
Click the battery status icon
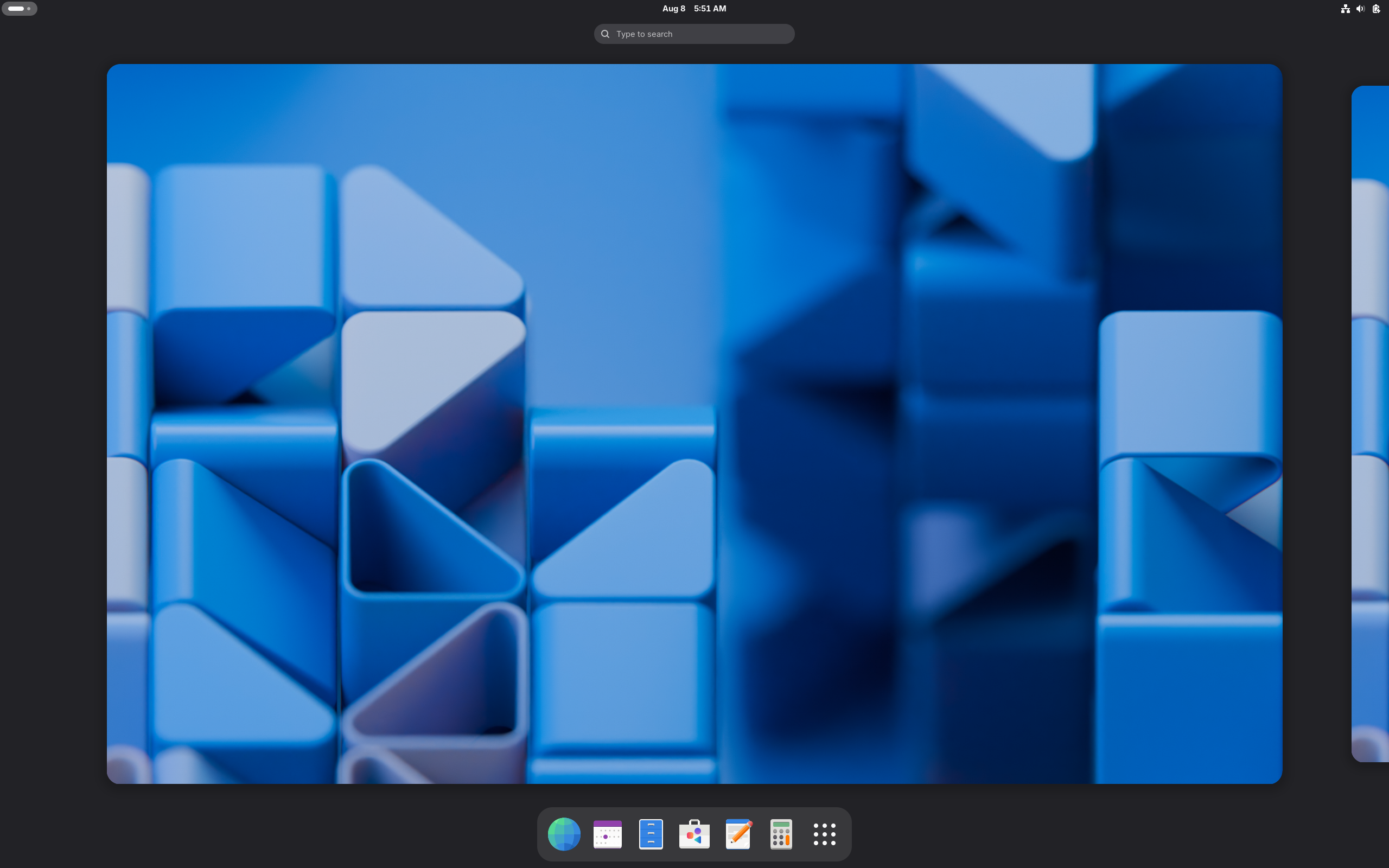pos(1377,9)
